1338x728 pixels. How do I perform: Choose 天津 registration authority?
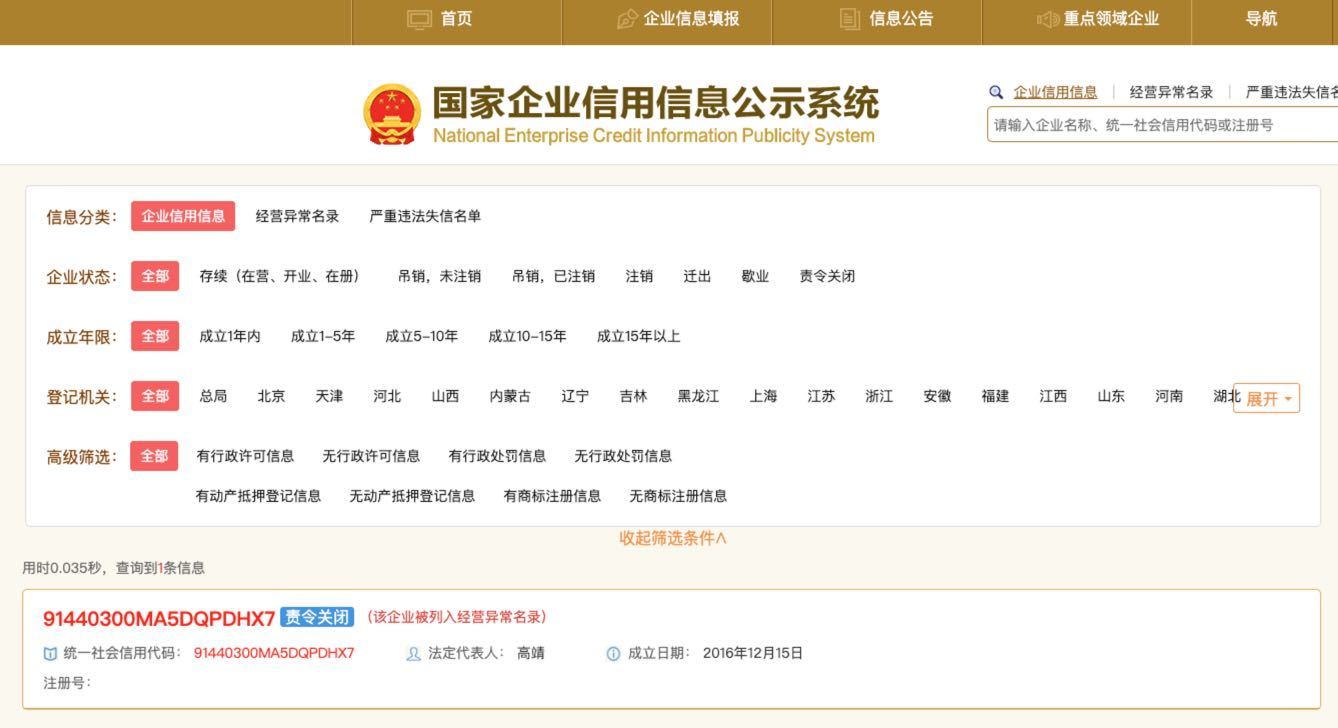click(329, 396)
